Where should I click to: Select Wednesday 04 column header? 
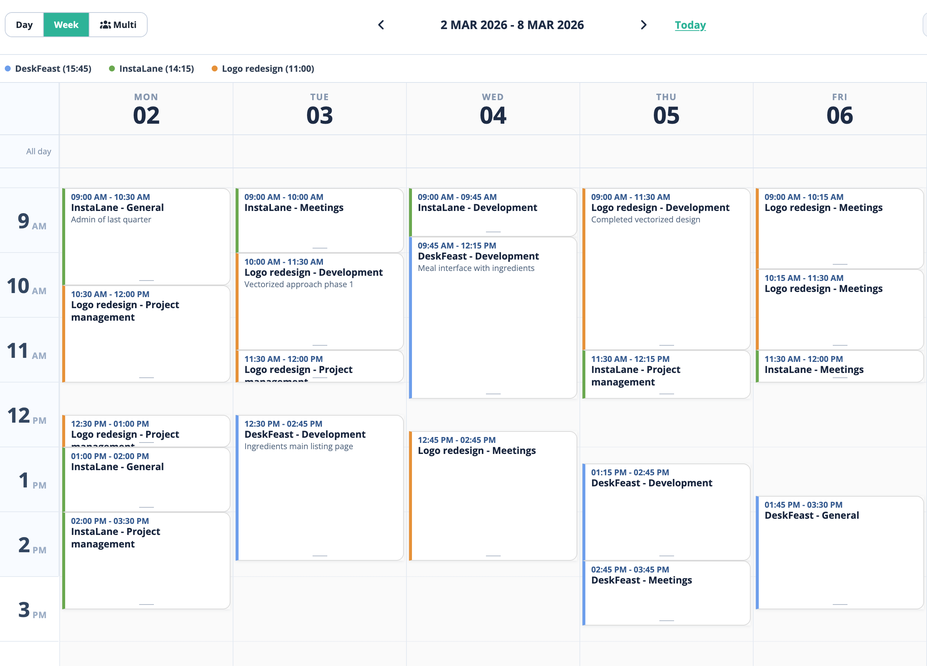[x=492, y=109]
